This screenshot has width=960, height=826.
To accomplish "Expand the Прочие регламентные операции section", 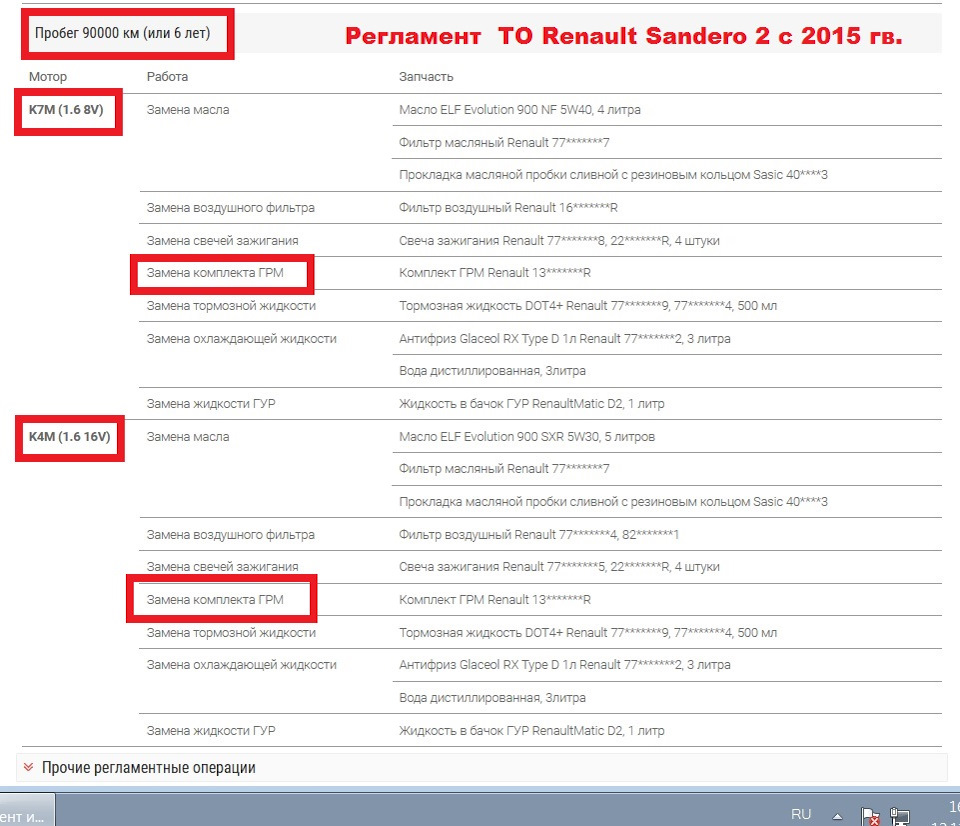I will (481, 768).
